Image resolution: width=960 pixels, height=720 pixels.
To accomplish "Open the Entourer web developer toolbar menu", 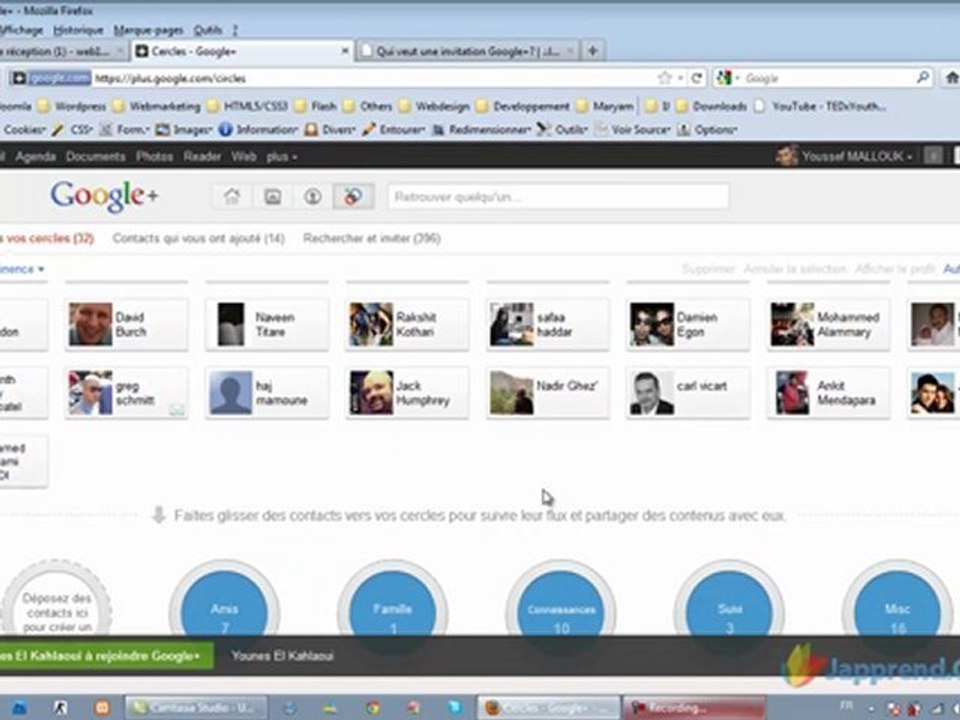I will tap(393, 130).
